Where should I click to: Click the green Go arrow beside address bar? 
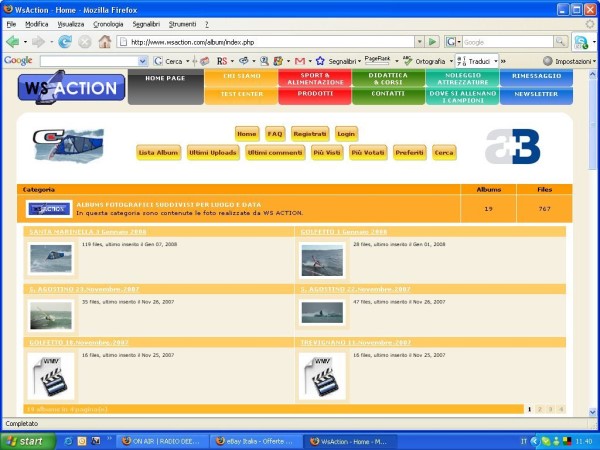coord(433,42)
